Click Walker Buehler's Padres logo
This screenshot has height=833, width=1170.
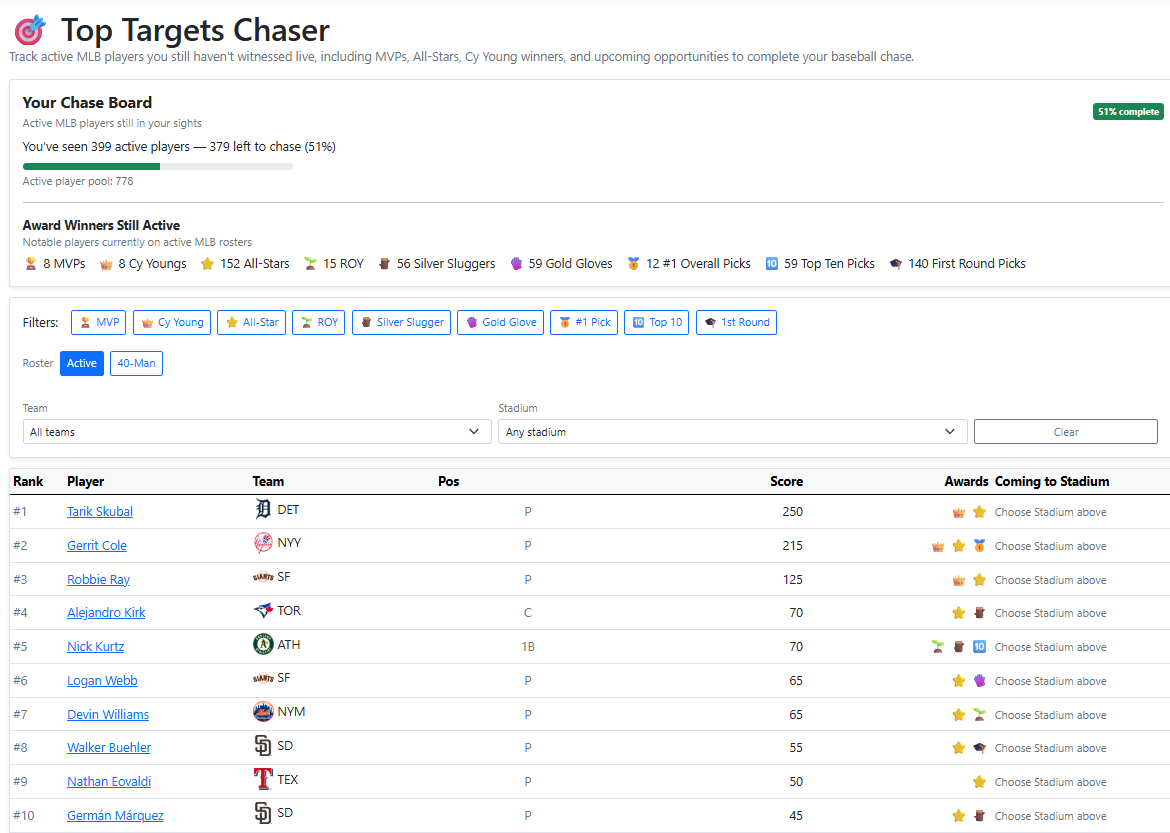263,746
